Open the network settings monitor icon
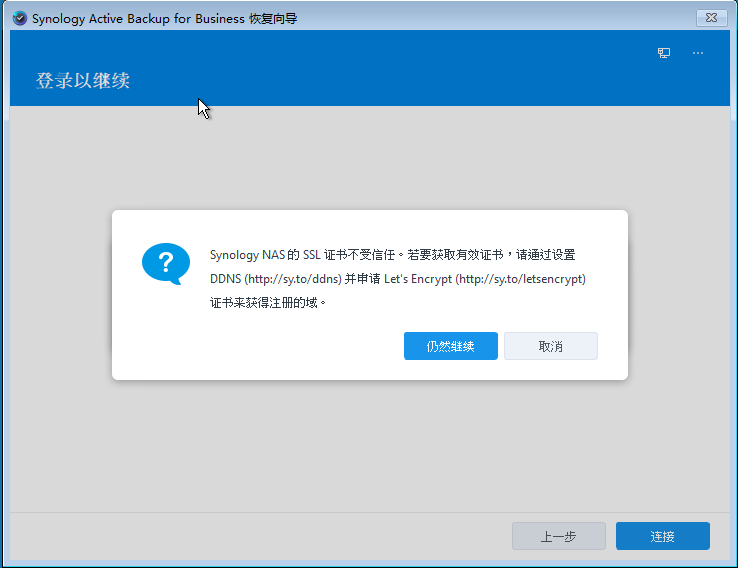Screen dimensions: 738x568 pyautogui.click(x=664, y=53)
